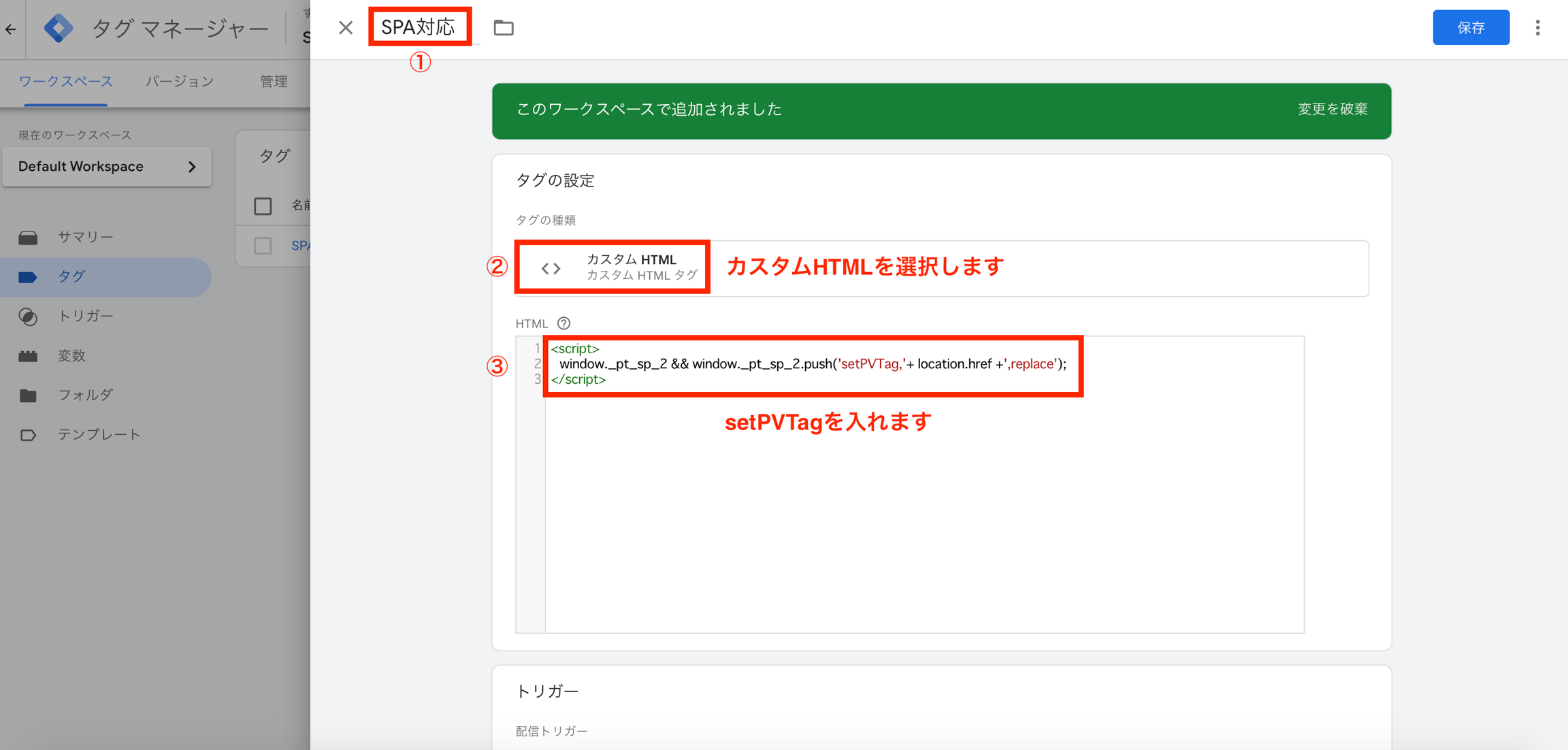Switch to the 管理 tab
This screenshot has width=1568, height=750.
(x=274, y=81)
